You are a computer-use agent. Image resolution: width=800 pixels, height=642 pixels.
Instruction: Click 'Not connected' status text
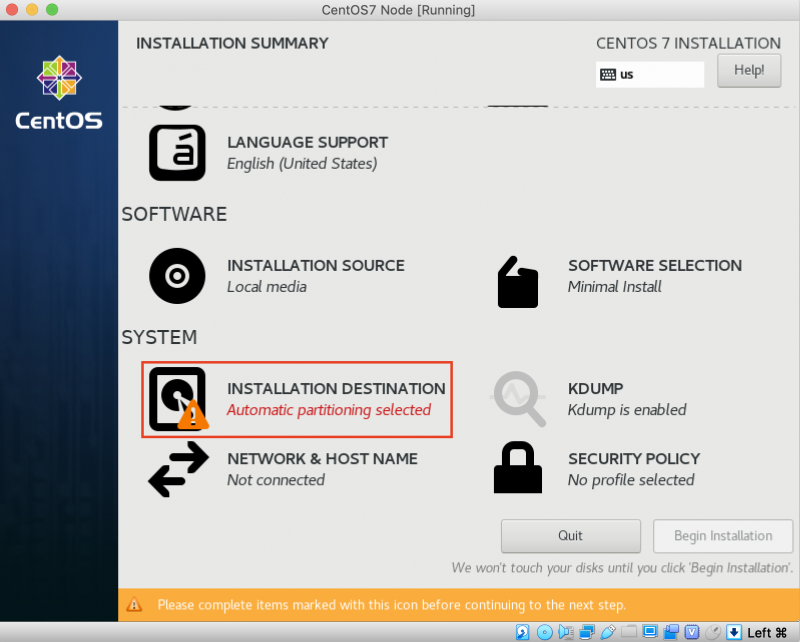276,480
